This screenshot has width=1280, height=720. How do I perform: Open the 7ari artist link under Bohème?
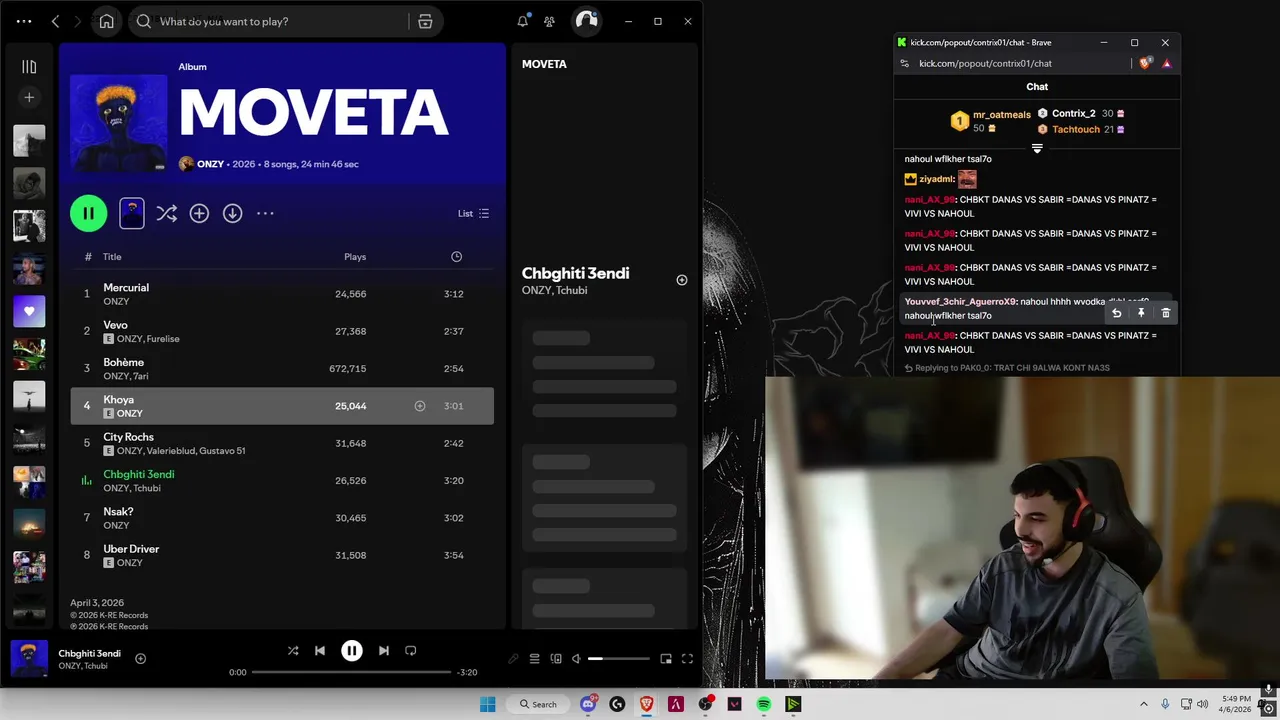click(x=140, y=376)
